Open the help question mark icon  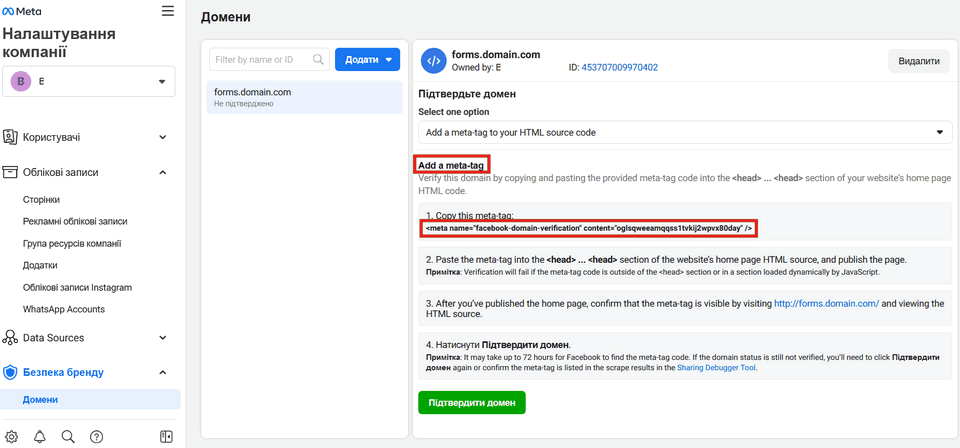point(97,437)
